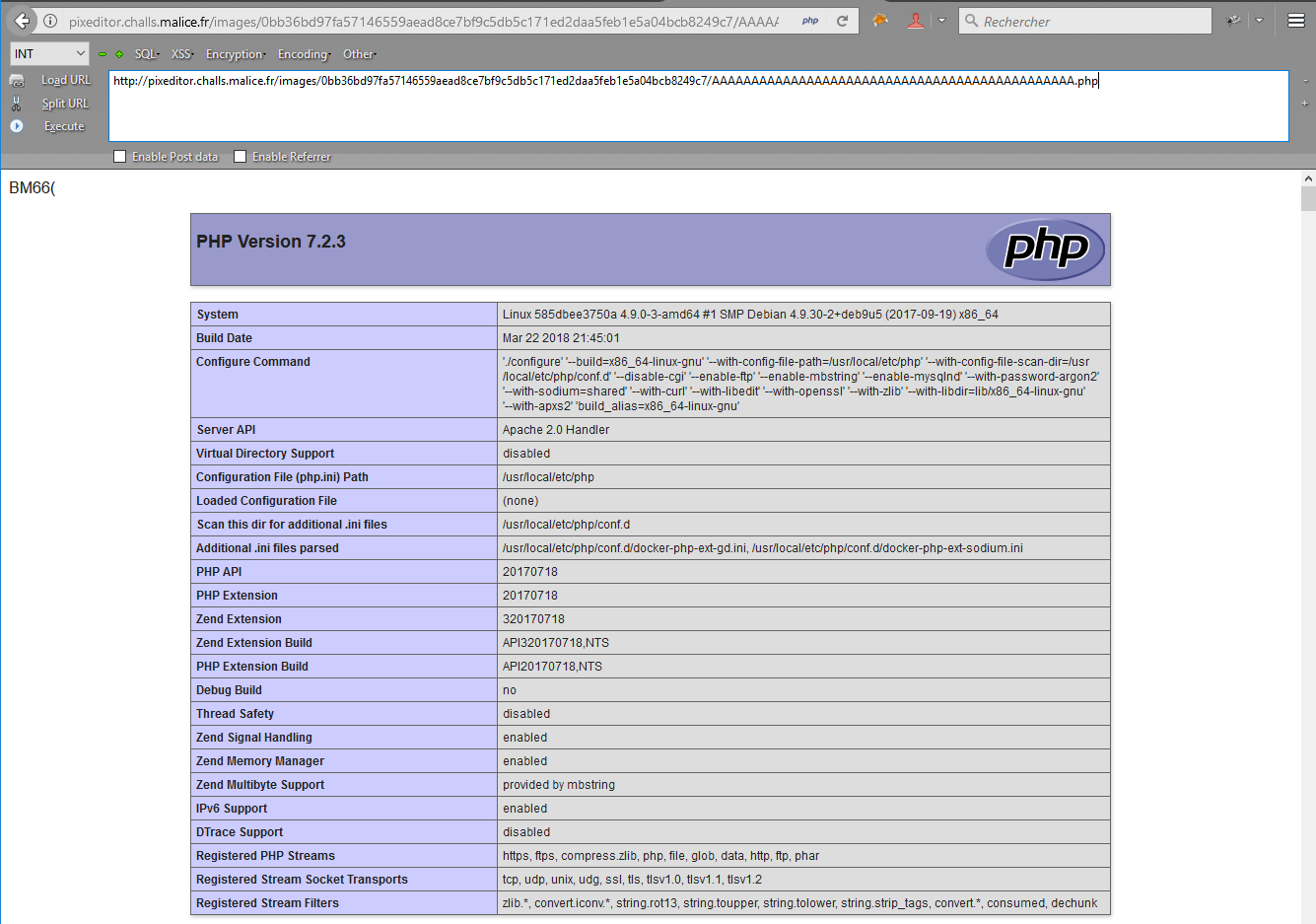Click the 'Registered PHP Streams' label

(265, 856)
